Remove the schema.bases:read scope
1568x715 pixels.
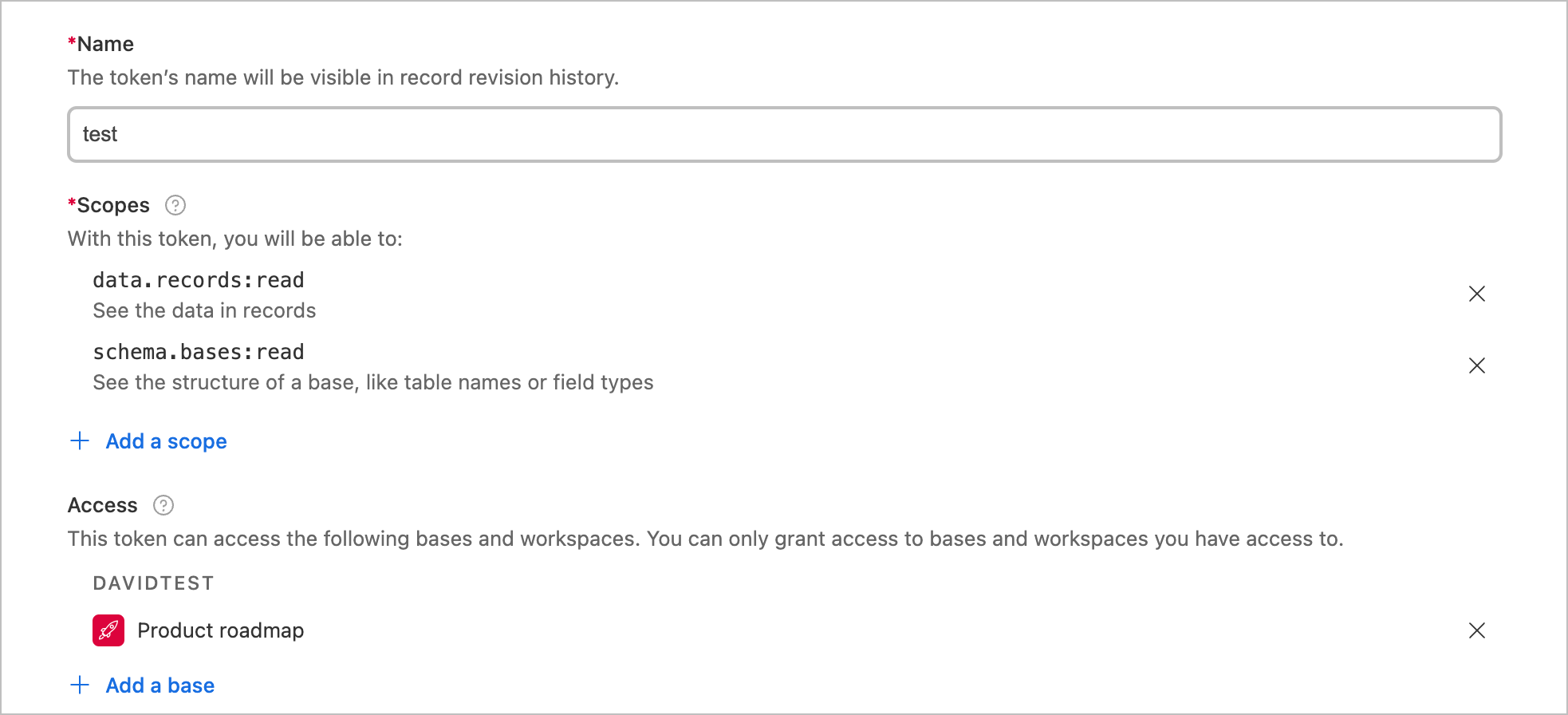[1476, 365]
